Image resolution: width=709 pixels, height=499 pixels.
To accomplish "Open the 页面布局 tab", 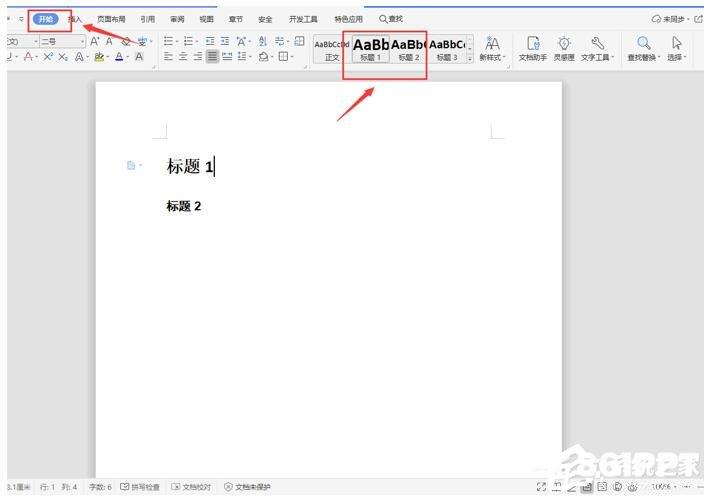I will [111, 19].
